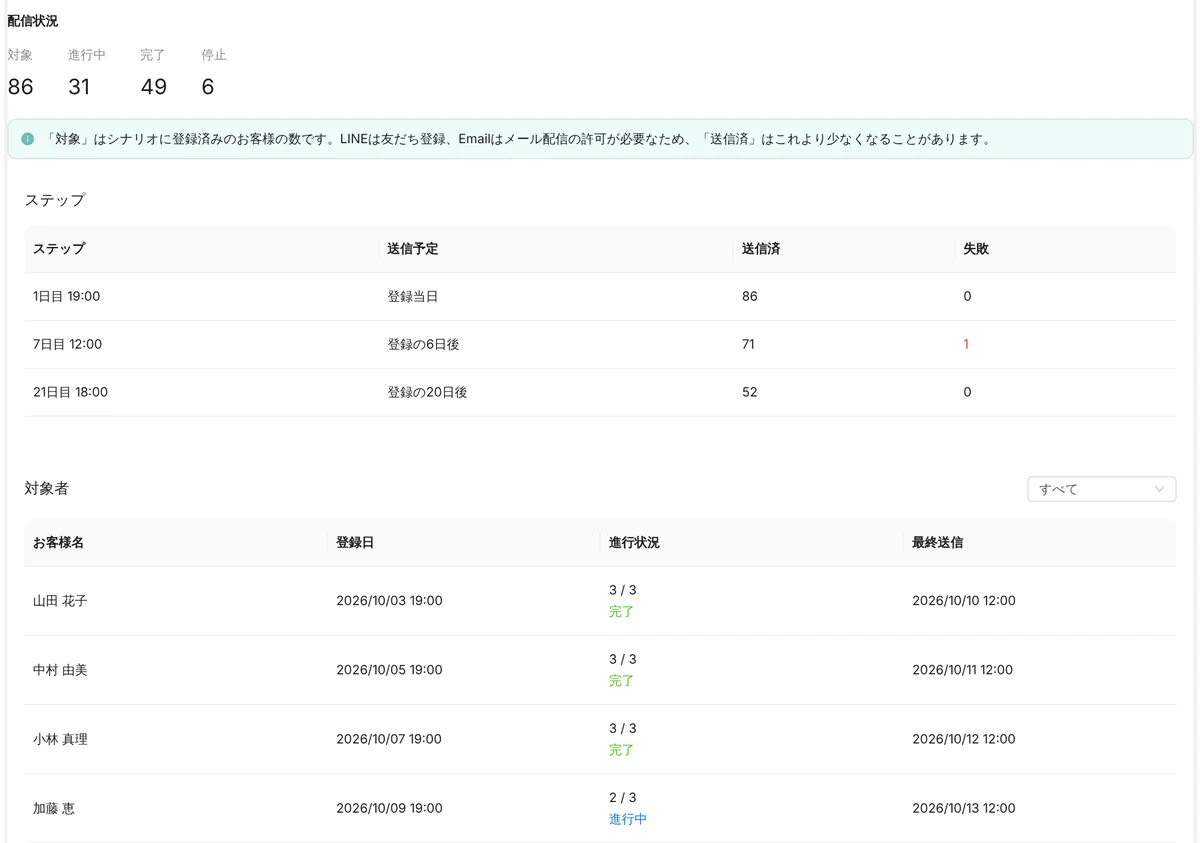Click the ステップ section heading

(55, 200)
